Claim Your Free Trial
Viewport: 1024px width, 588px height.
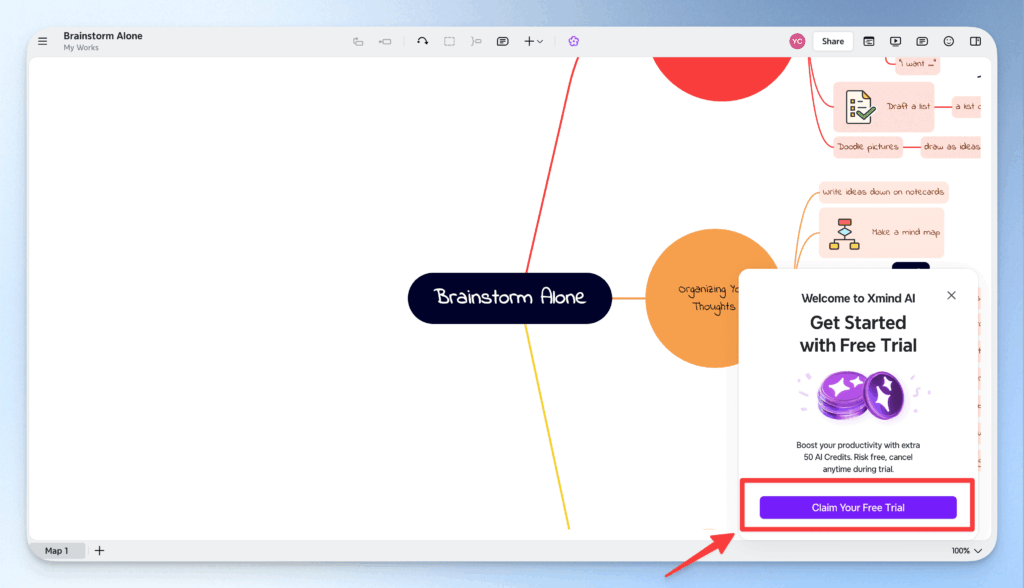click(x=858, y=507)
